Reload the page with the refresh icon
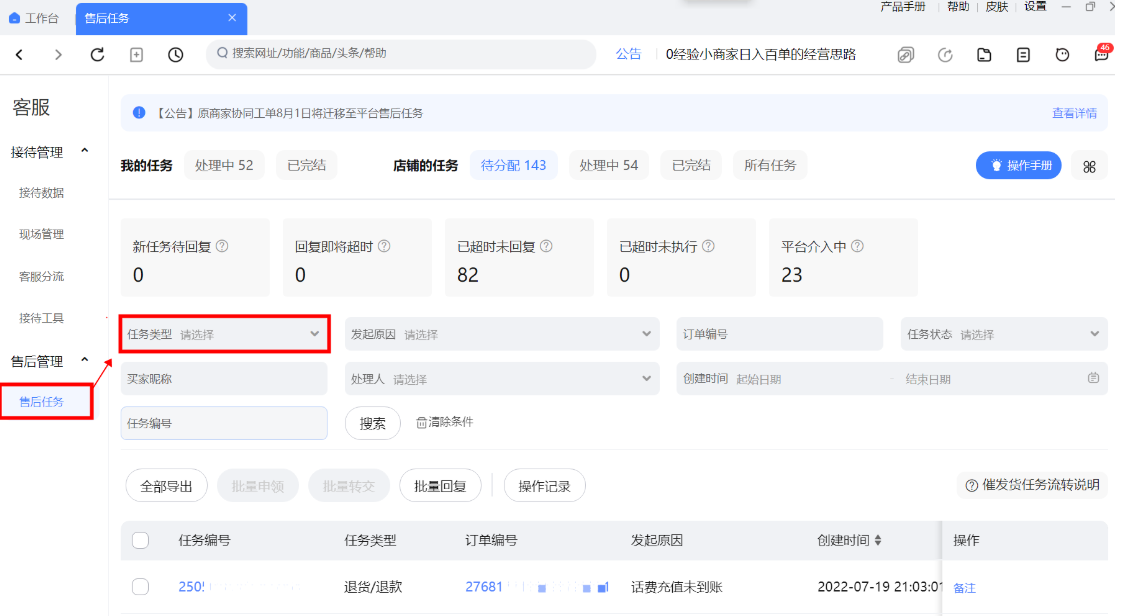 97,55
